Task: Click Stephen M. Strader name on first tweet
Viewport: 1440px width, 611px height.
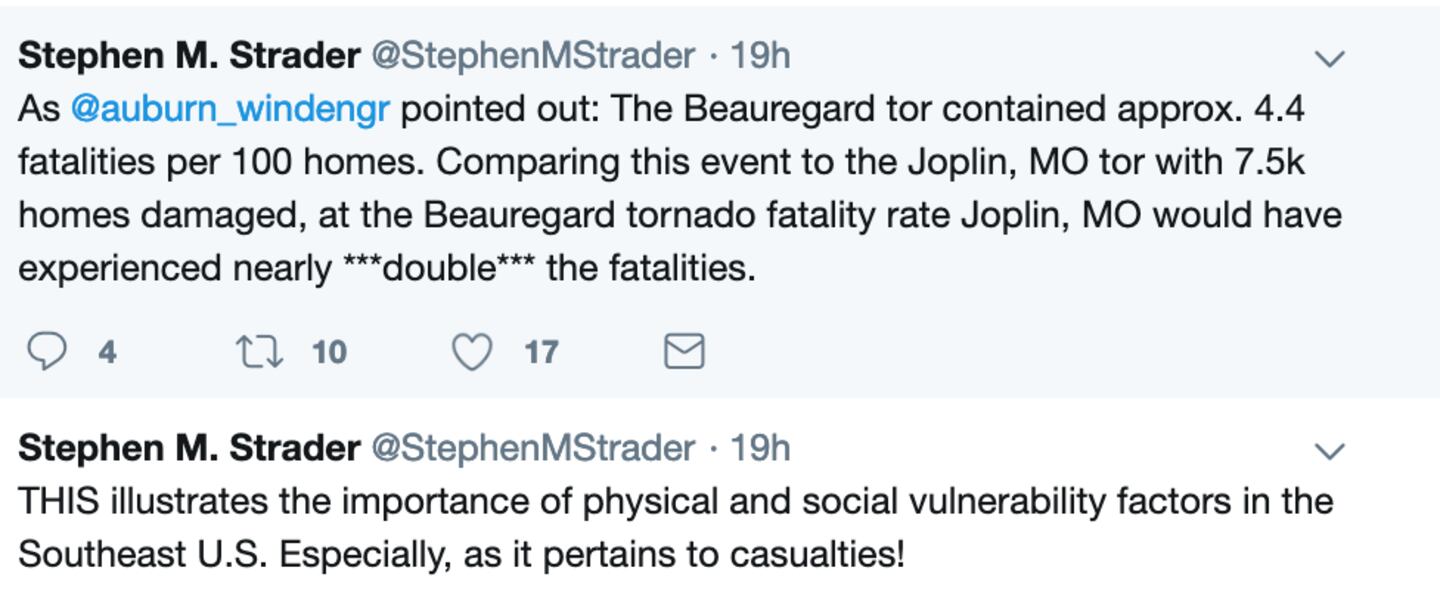Action: click(189, 56)
